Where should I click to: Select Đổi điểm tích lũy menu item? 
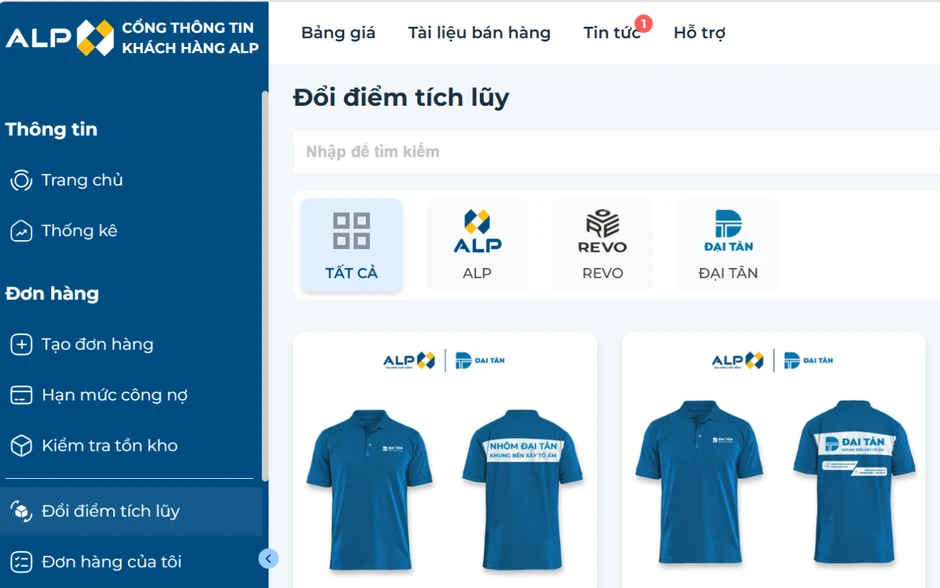click(x=131, y=511)
